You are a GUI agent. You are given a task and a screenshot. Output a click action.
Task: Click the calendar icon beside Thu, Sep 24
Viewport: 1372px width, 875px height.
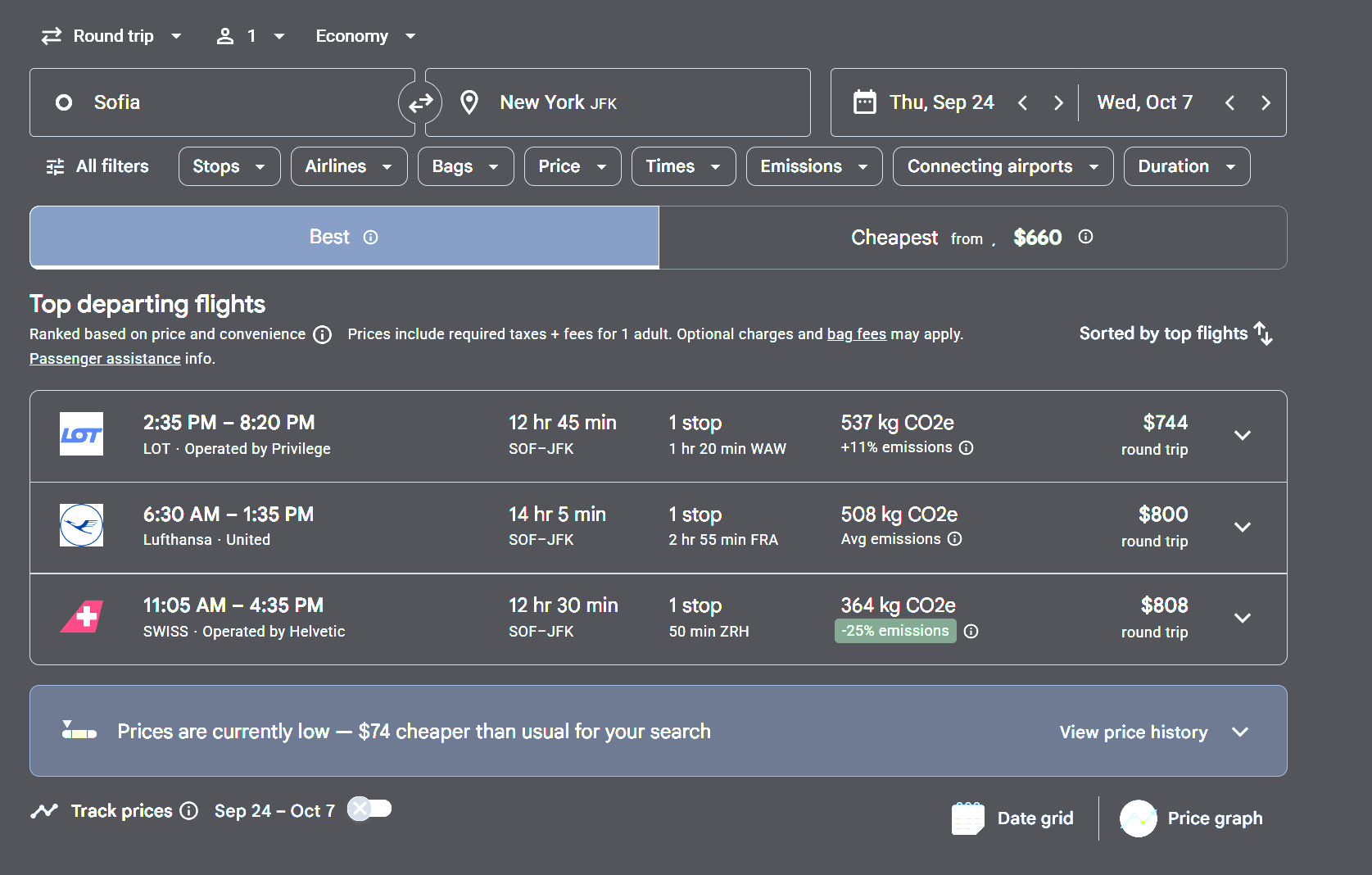pyautogui.click(x=865, y=102)
